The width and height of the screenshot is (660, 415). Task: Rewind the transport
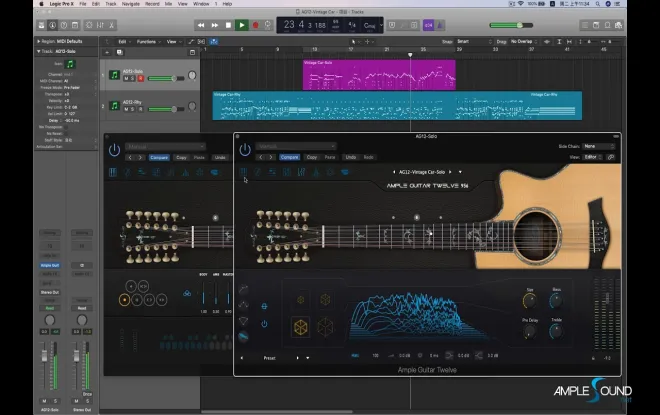(x=201, y=25)
